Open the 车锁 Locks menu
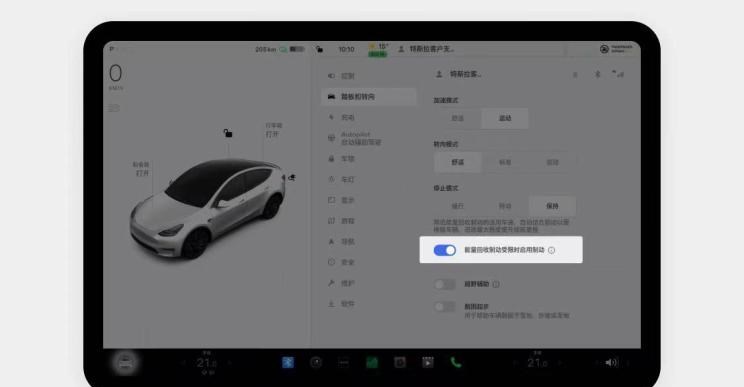This screenshot has width=744, height=387. [369, 159]
